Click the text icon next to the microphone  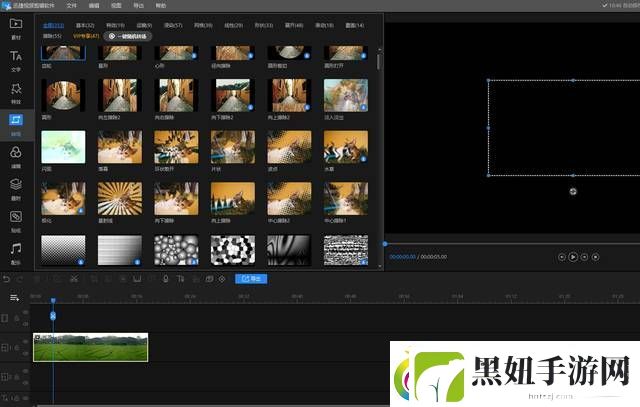[180, 279]
